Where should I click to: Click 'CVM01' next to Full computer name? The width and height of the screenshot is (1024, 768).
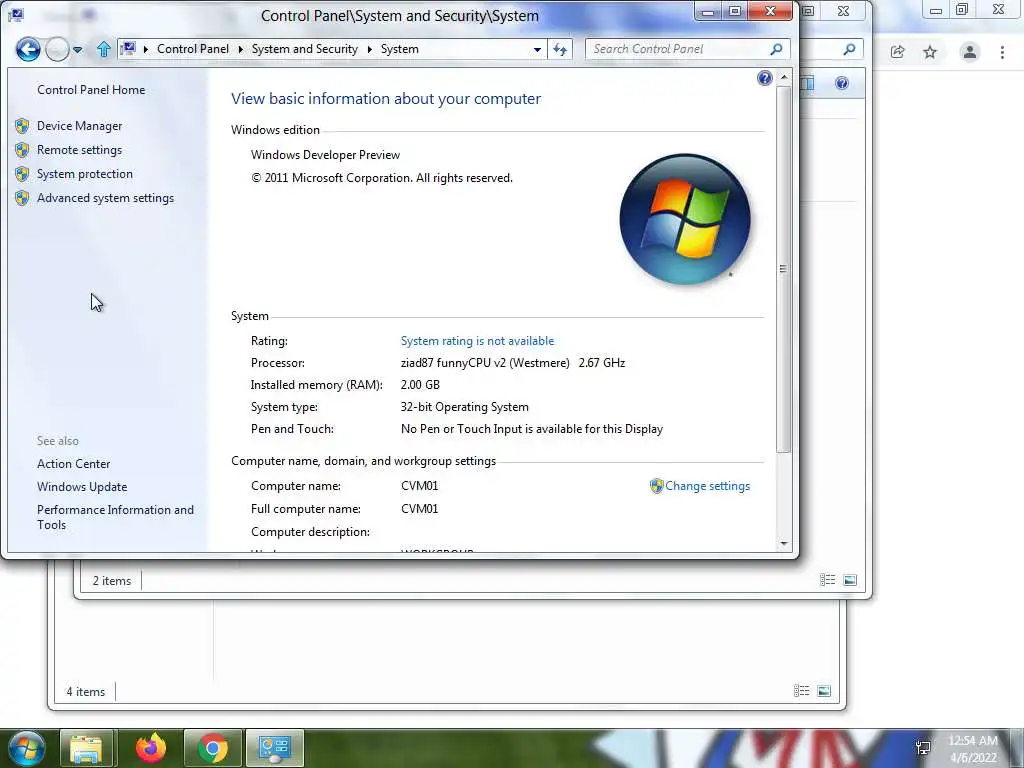419,509
